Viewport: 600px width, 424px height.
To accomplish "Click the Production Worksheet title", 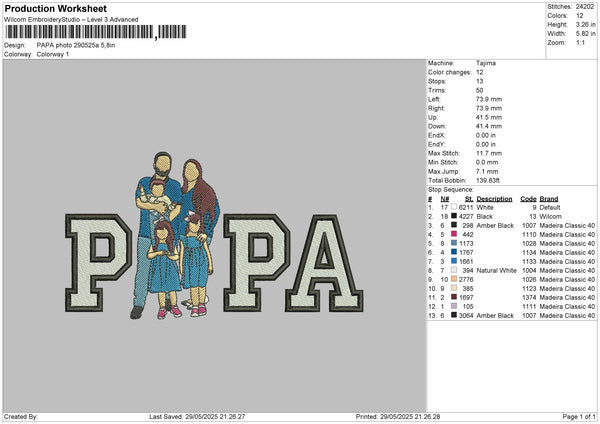I will pyautogui.click(x=55, y=8).
